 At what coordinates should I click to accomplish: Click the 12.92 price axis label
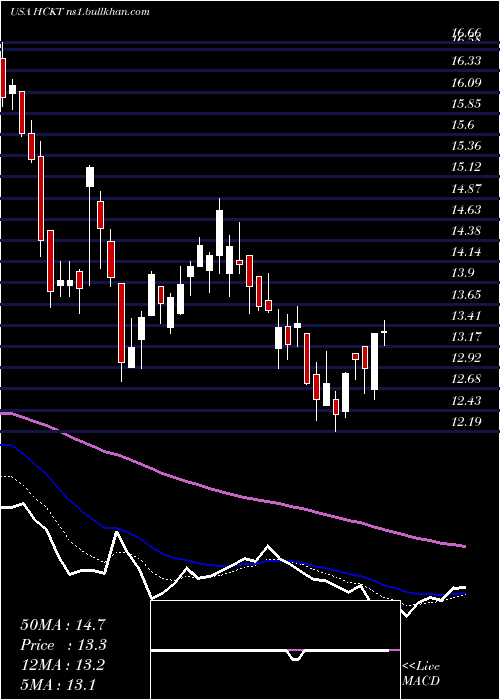click(466, 358)
